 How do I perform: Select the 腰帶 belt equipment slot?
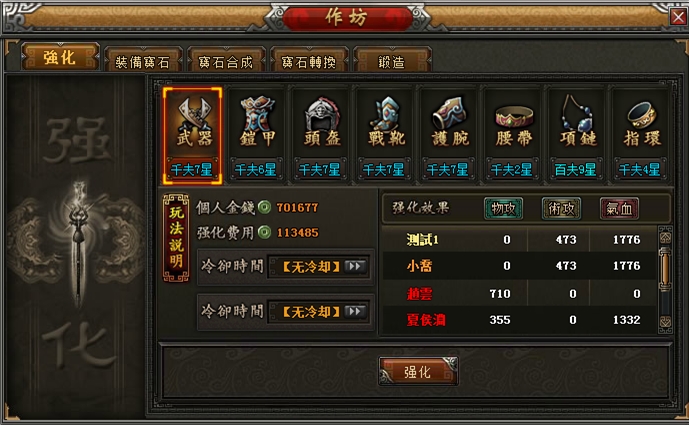(512, 135)
